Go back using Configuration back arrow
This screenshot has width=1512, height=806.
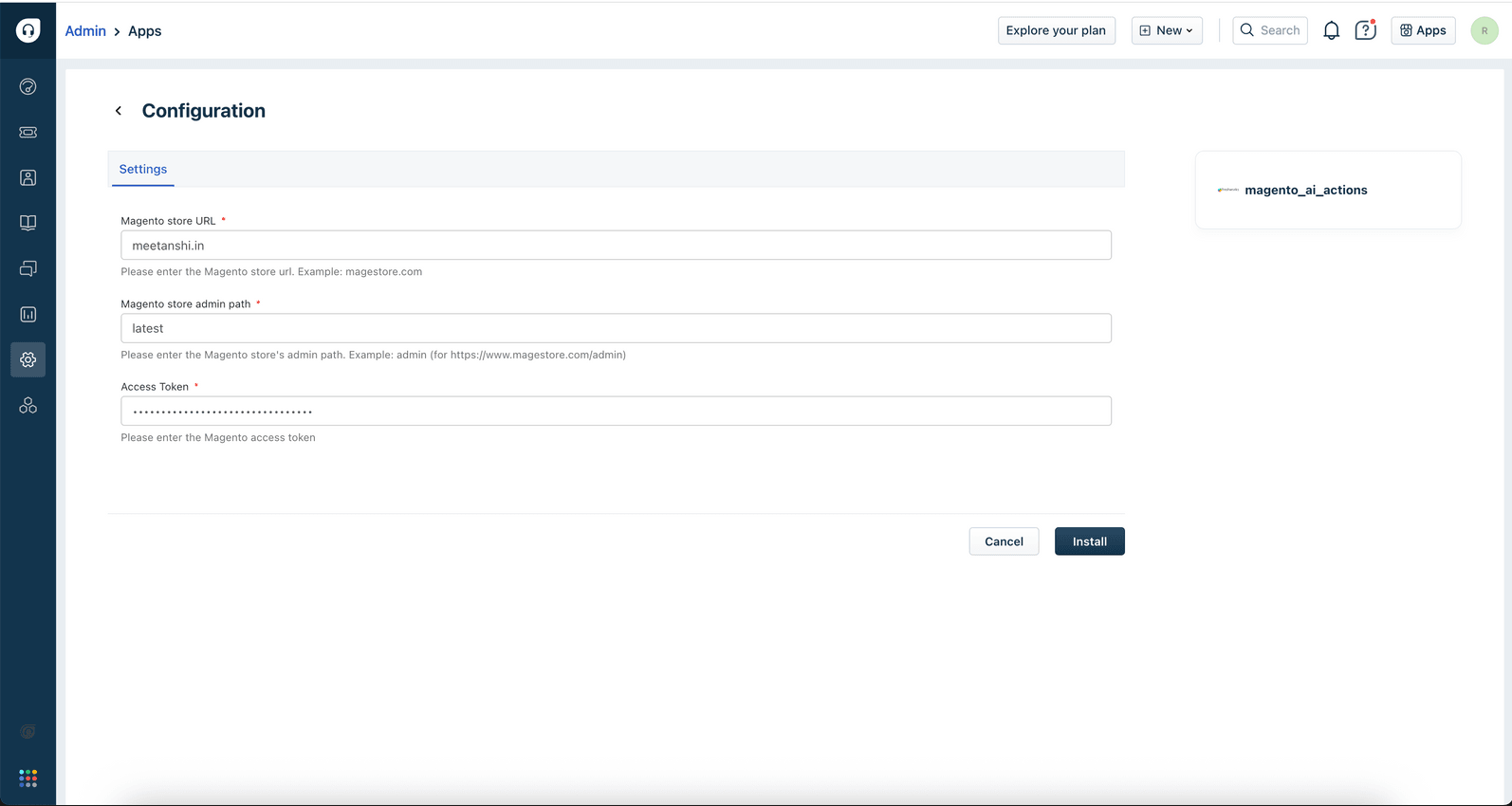(119, 111)
